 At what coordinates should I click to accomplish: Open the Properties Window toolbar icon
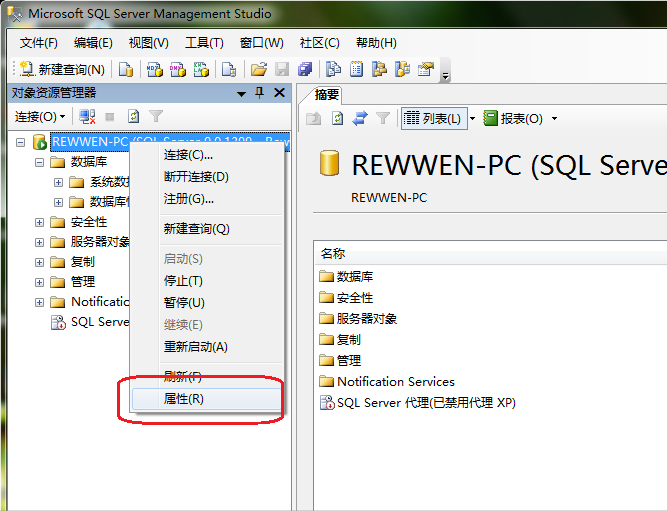point(425,69)
